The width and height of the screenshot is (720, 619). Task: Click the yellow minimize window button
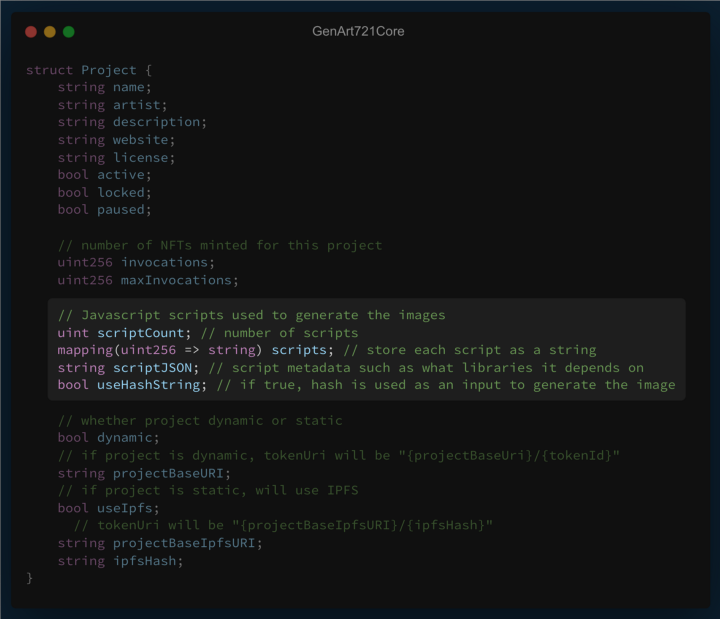click(x=50, y=32)
